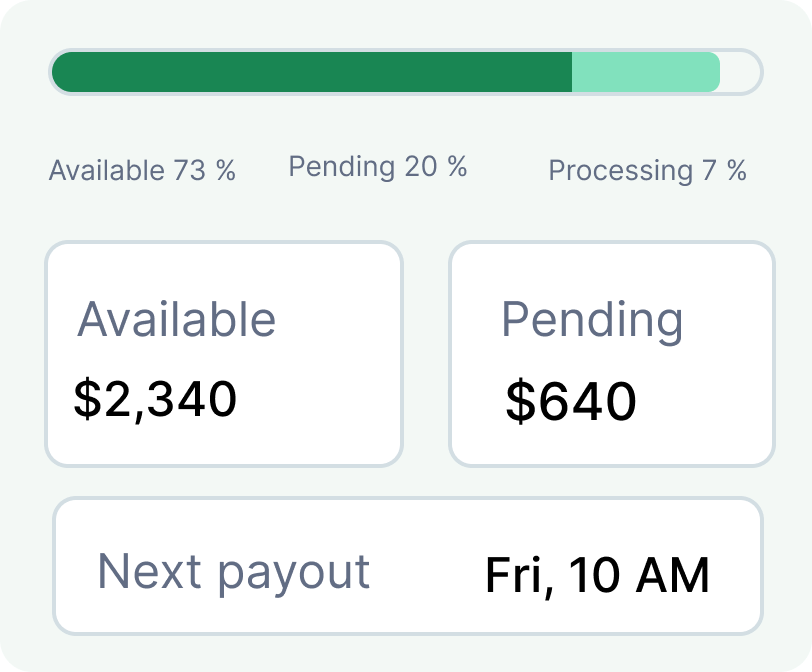Click the "20 %" percentage value
Viewport: 812px width, 672px height.
click(x=436, y=167)
